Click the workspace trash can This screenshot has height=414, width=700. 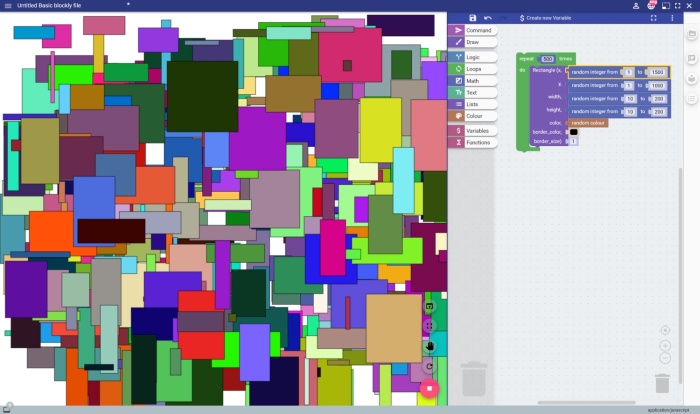click(662, 384)
